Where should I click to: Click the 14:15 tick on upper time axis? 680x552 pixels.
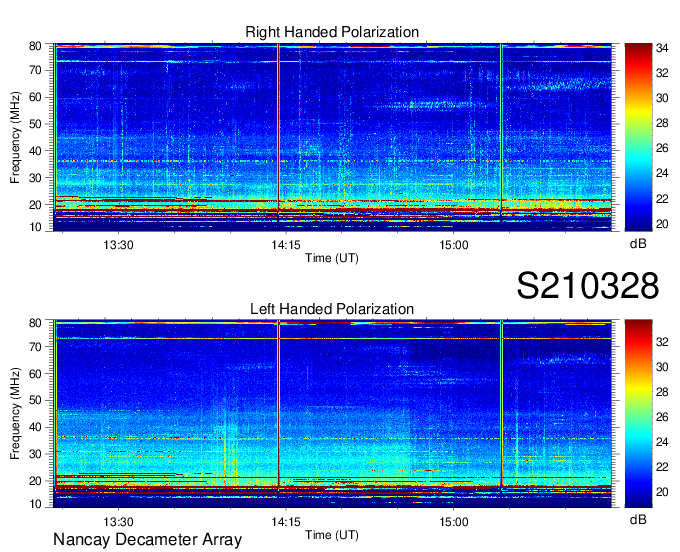pos(286,245)
